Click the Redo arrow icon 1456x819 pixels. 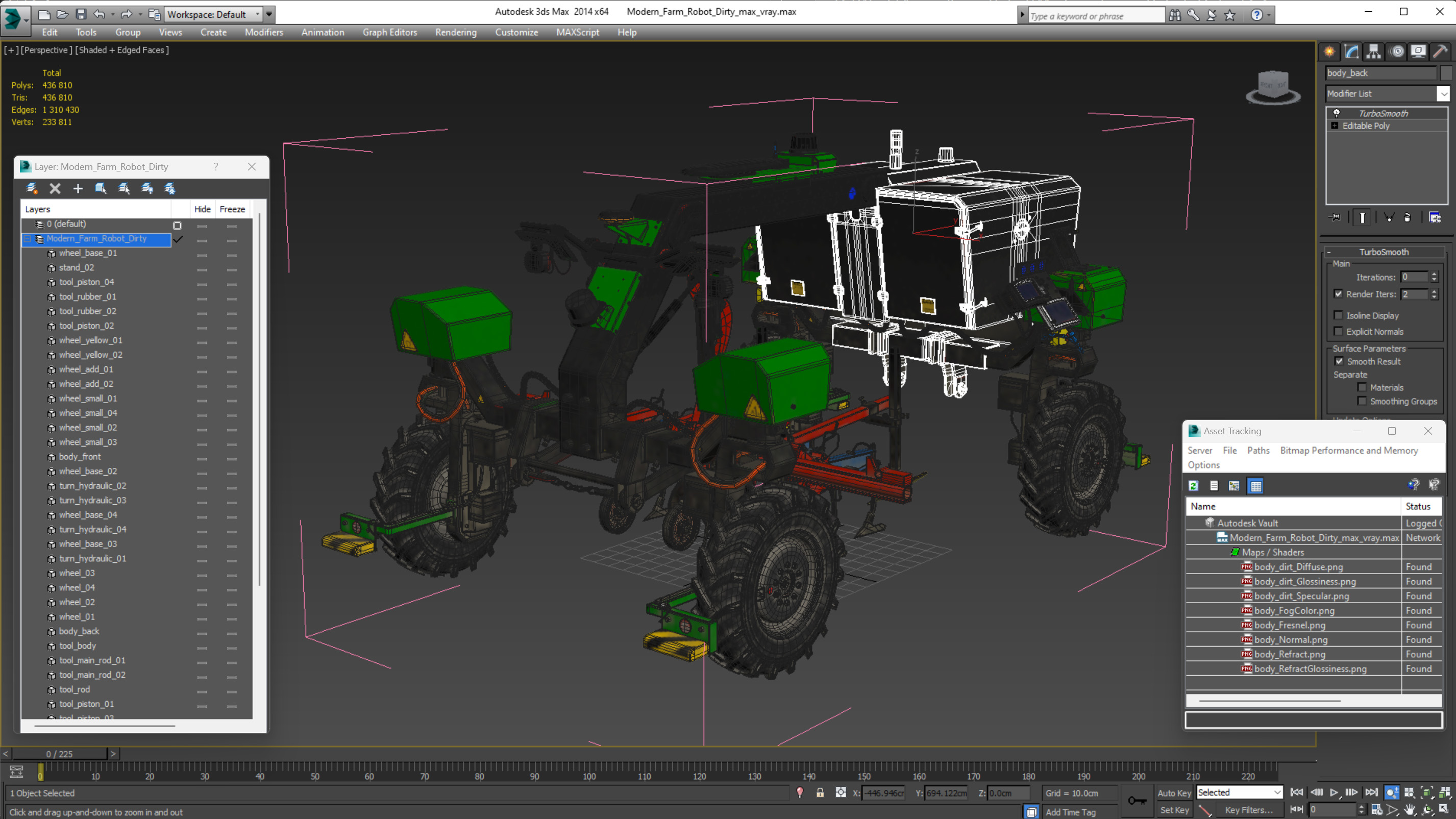126,14
